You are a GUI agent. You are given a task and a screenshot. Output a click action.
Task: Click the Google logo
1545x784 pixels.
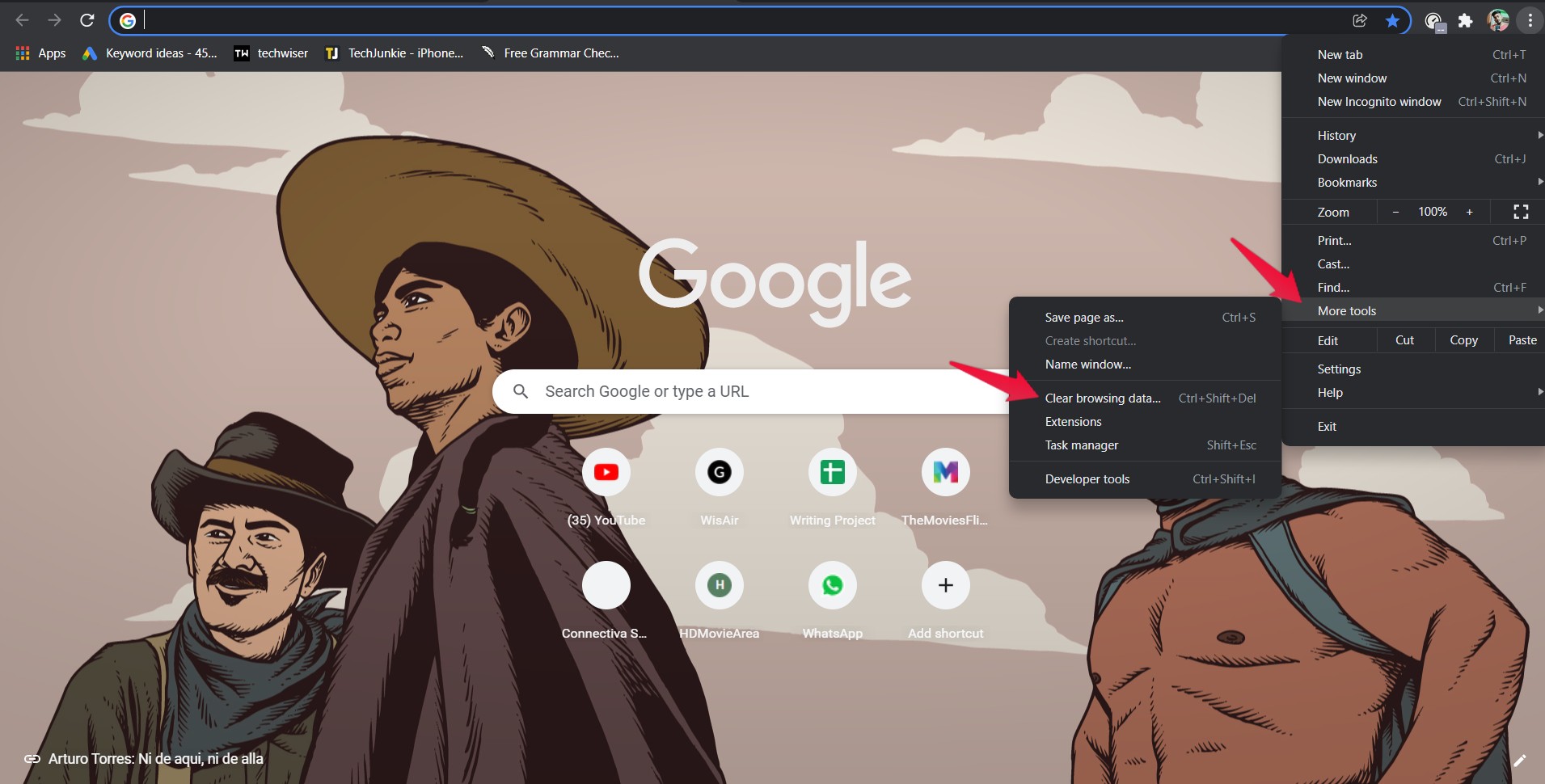click(775, 281)
